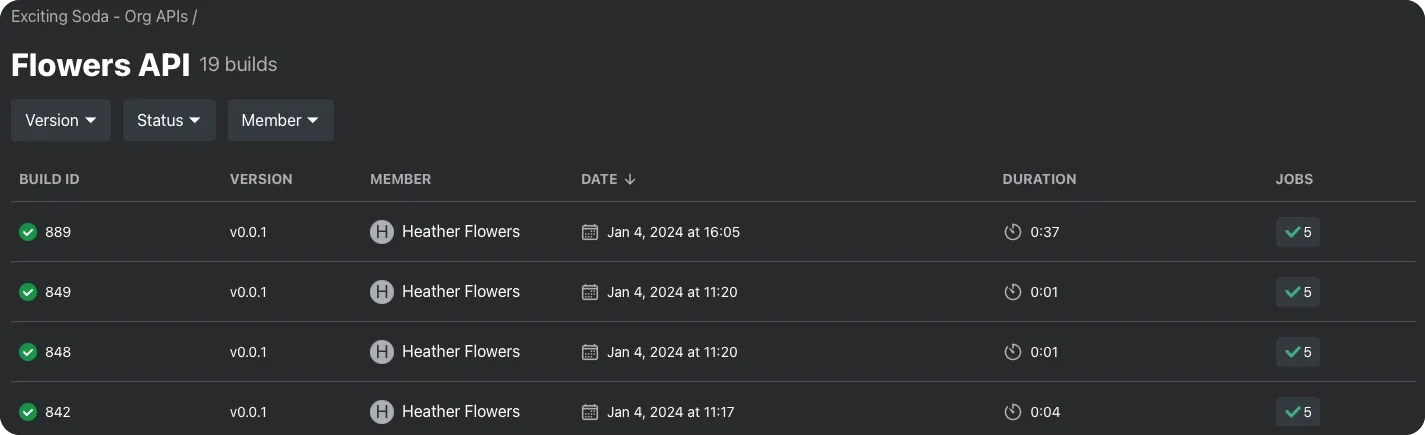Screen dimensions: 1425x435
Task: Click the calendar icon on build 889's date
Action: point(590,232)
